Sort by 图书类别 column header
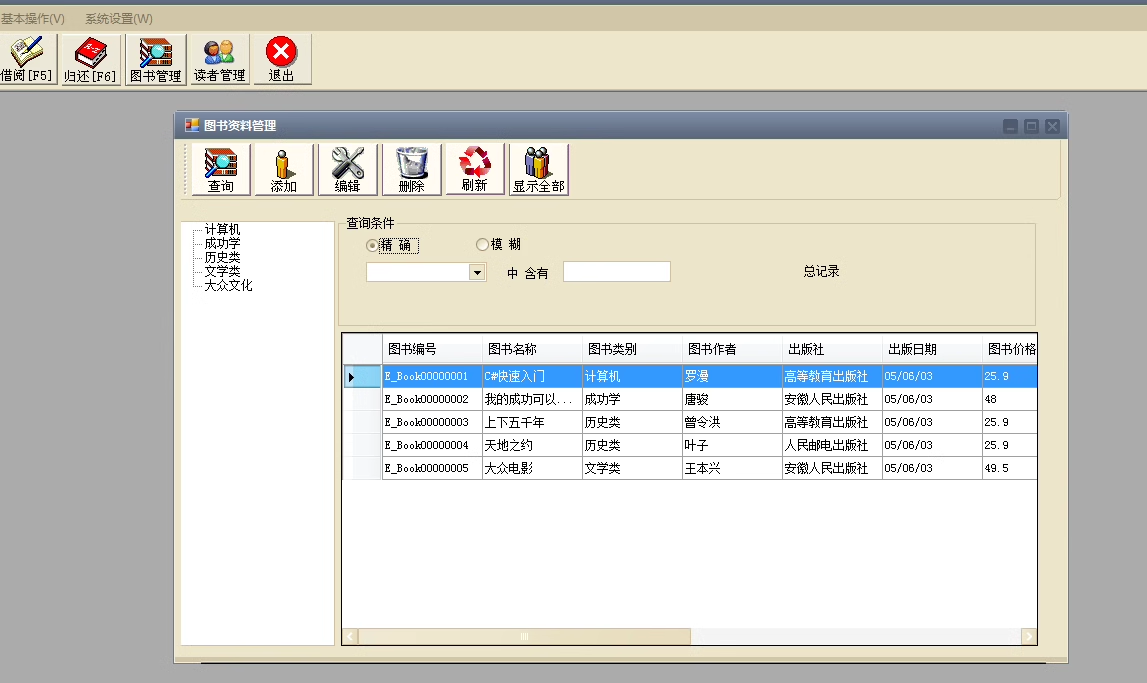Image resolution: width=1147 pixels, height=683 pixels. pyautogui.click(x=633, y=349)
